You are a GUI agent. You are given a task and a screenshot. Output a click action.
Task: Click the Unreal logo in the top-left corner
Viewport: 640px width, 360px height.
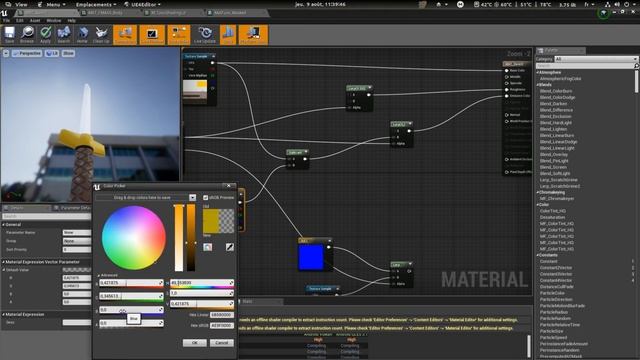tap(4, 13)
